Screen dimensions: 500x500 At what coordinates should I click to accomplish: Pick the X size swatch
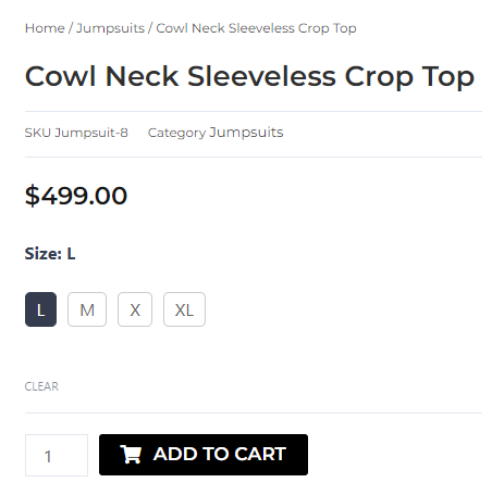[x=135, y=309]
